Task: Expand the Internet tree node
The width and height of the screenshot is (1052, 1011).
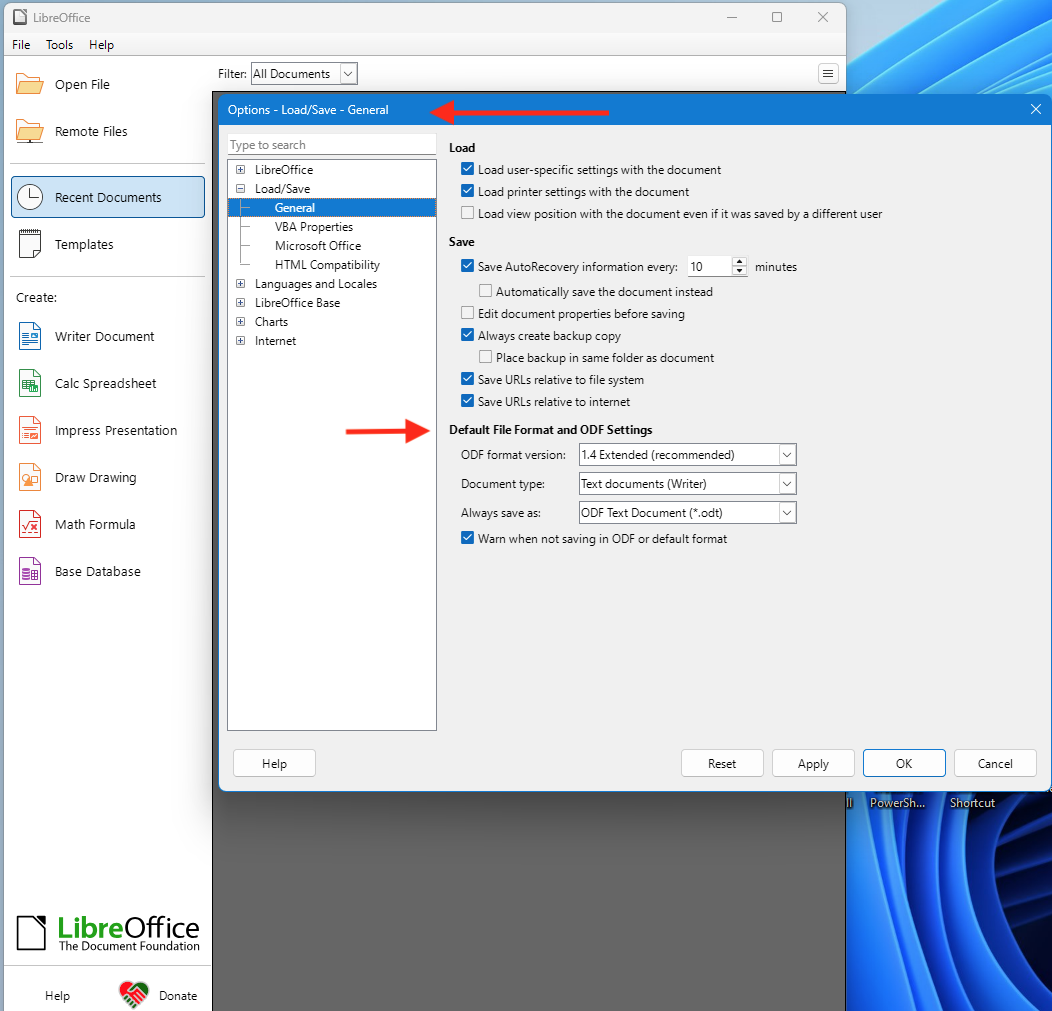Action: click(241, 341)
